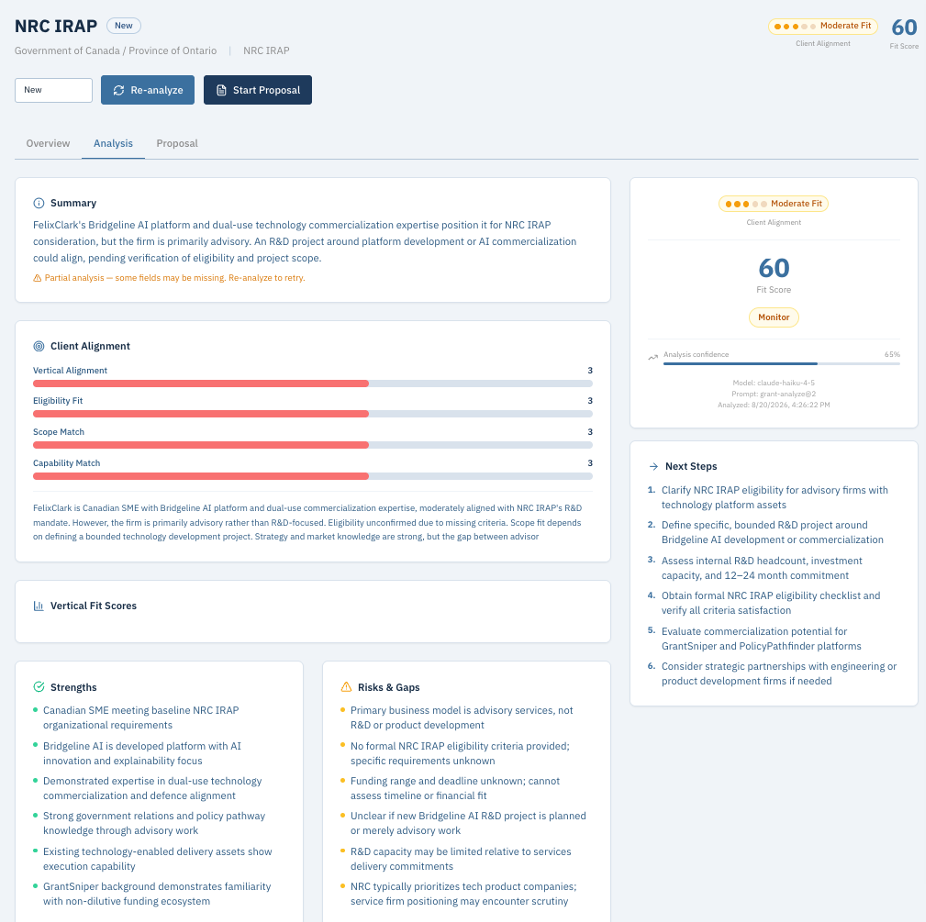The image size is (926, 922).
Task: Click the 'Government of Canada / Province of Ontario' text
Action: click(116, 51)
